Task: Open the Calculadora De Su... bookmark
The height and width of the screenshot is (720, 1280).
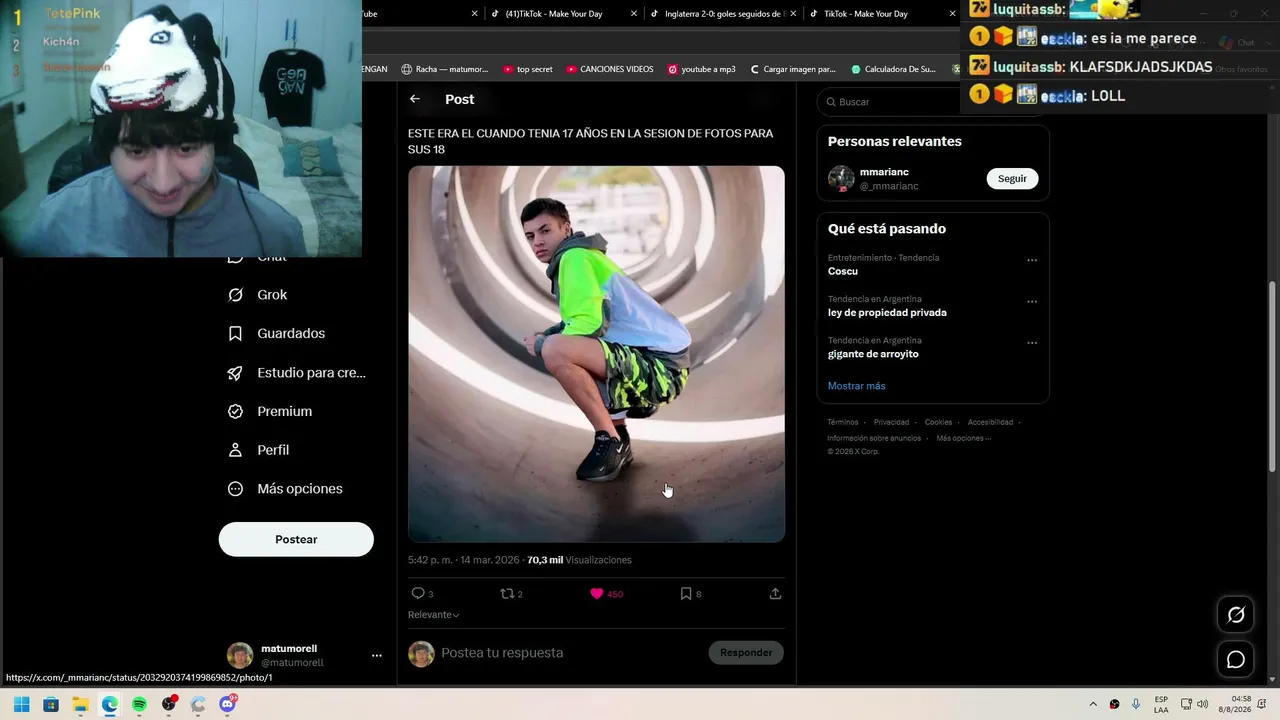Action: click(893, 69)
